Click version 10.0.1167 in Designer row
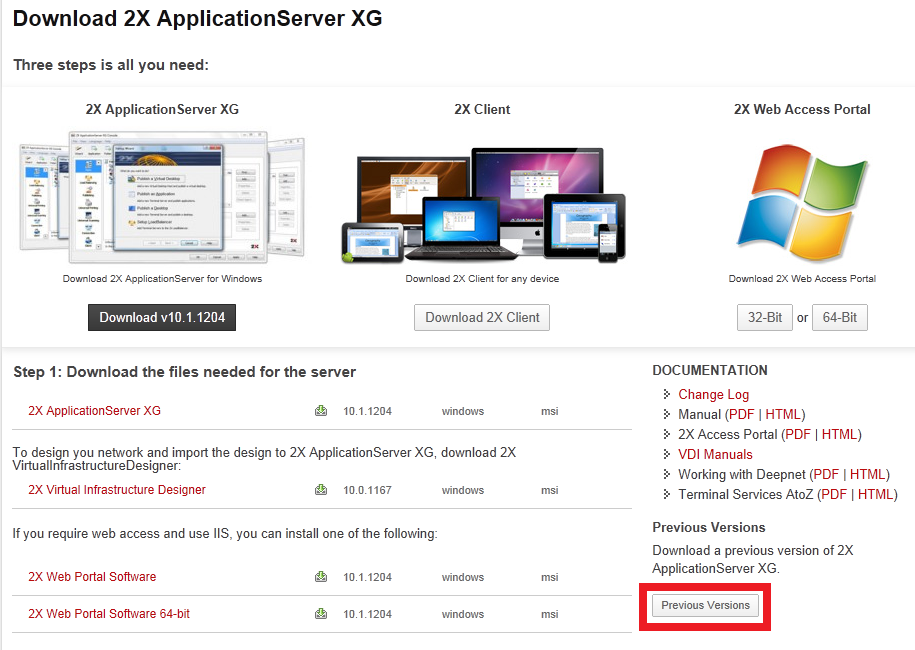The image size is (915, 650). pyautogui.click(x=367, y=490)
